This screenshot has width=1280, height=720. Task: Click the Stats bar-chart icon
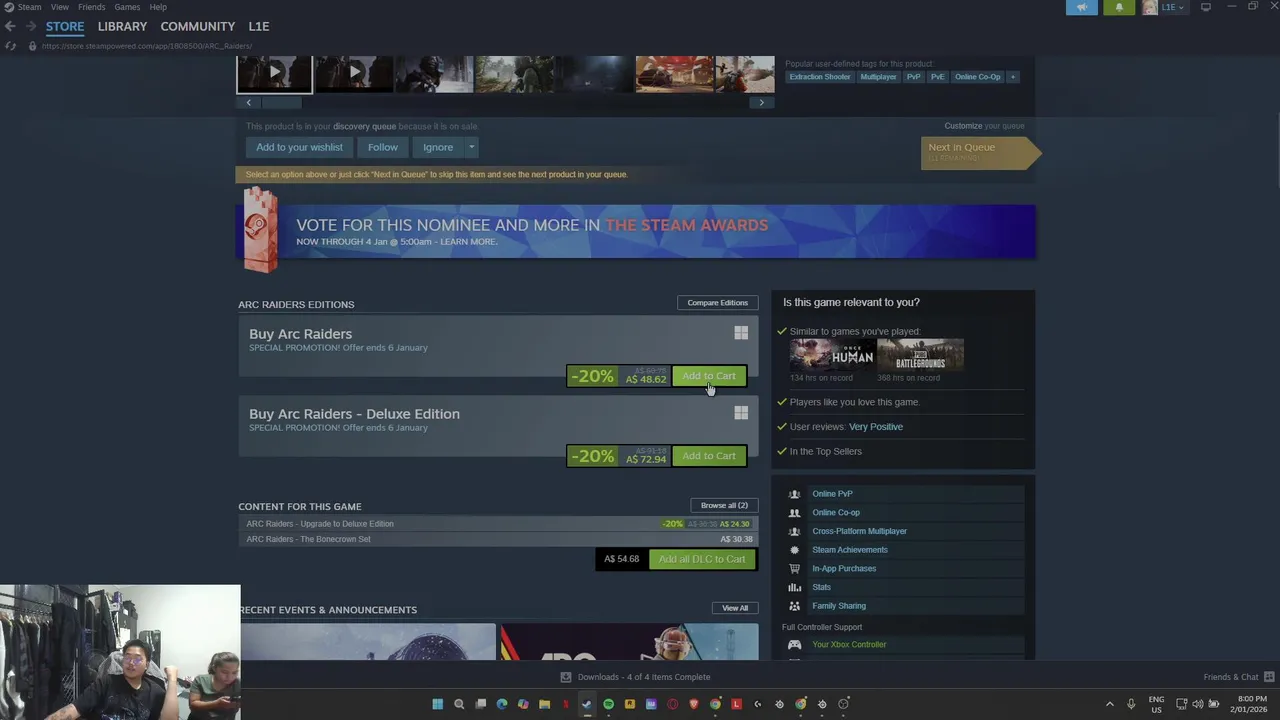coord(794,587)
